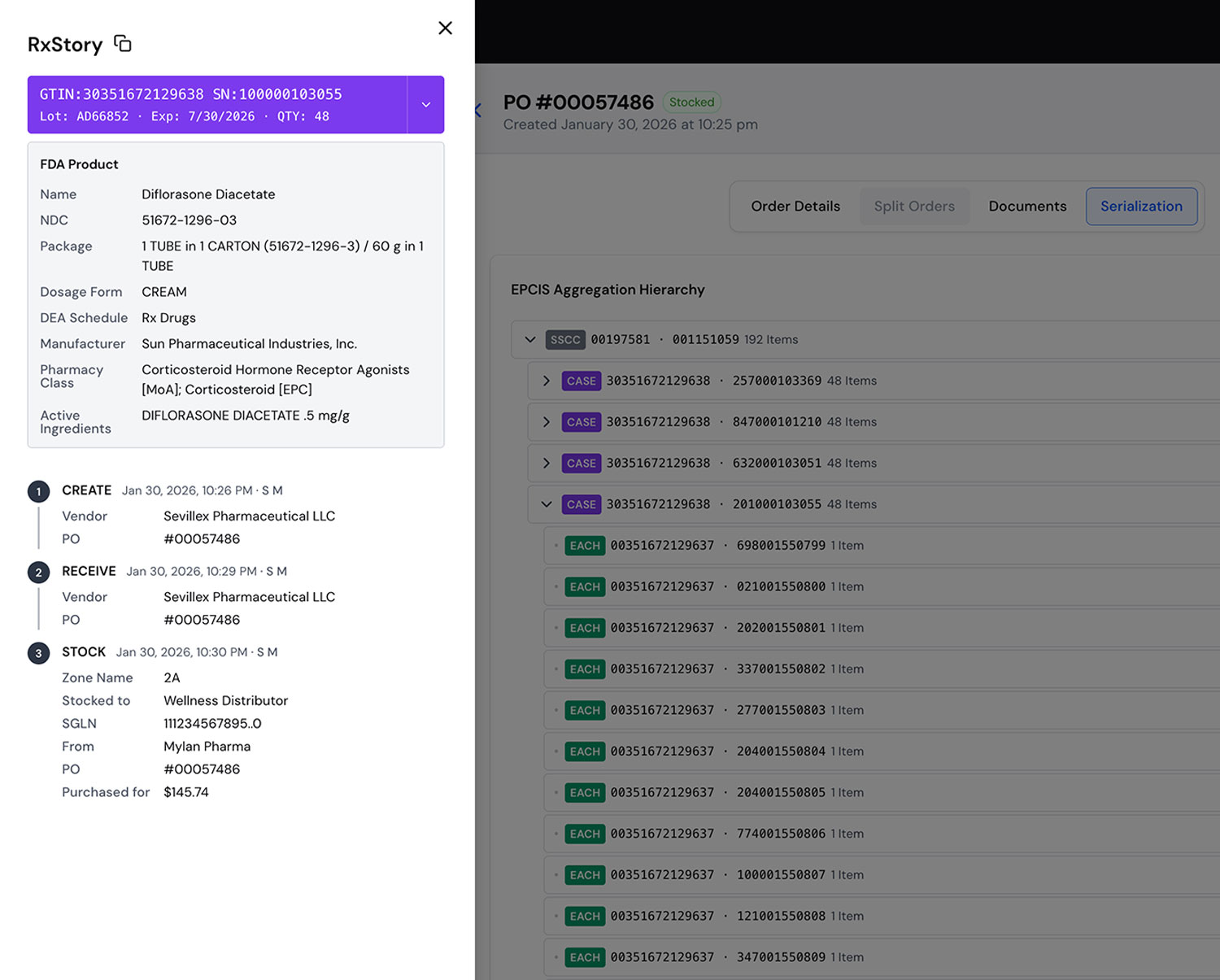Expand case 632000103051 in the hierarchy
The width and height of the screenshot is (1220, 980).
click(546, 463)
